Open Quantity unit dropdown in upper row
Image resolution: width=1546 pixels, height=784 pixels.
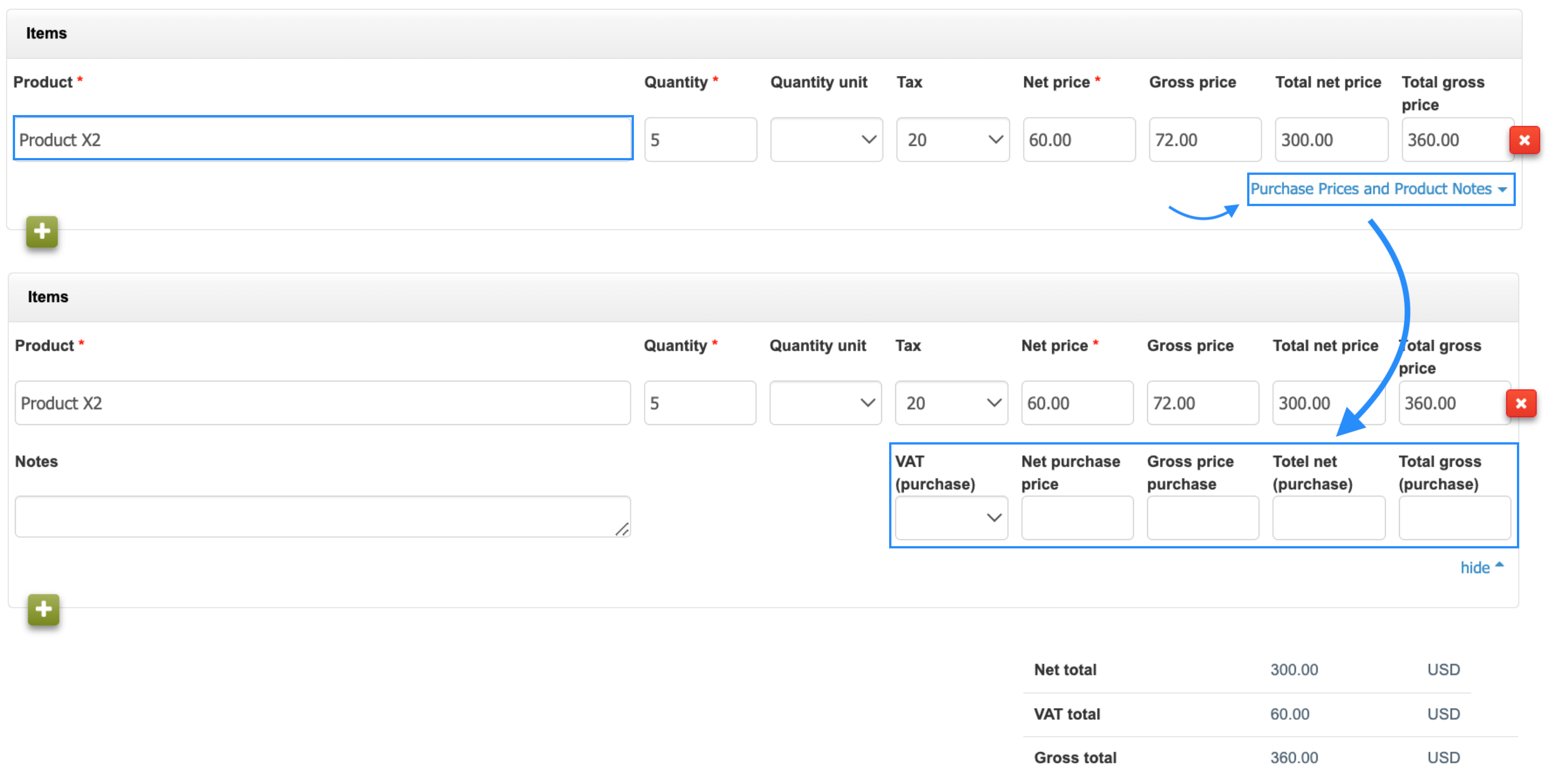[x=826, y=140]
